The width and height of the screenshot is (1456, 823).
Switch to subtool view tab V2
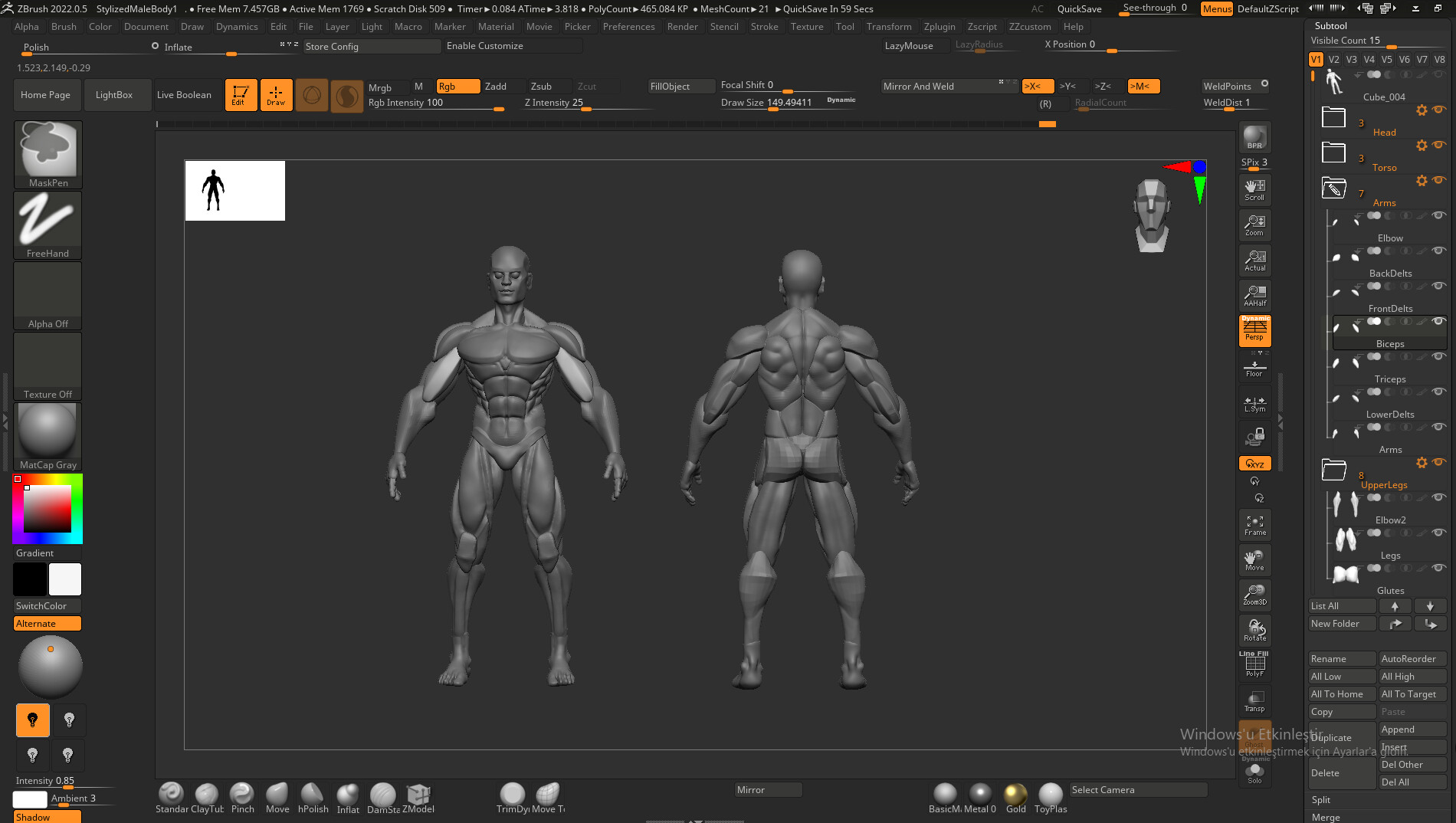coord(1334,59)
